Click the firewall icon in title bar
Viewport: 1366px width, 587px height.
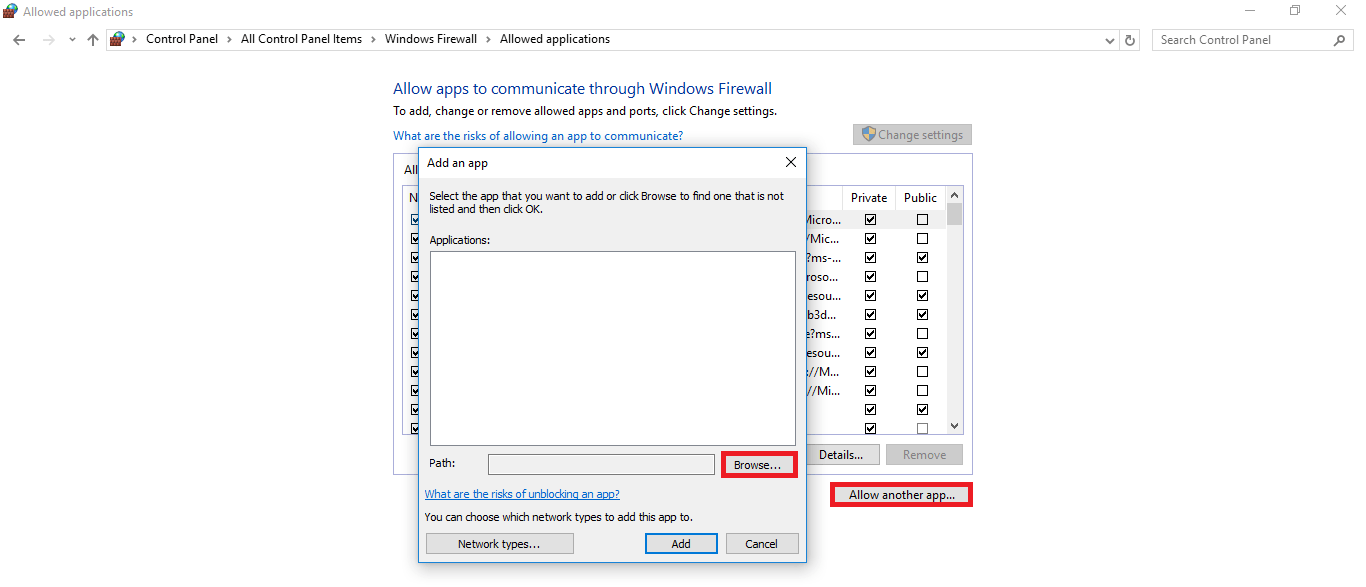[x=11, y=11]
